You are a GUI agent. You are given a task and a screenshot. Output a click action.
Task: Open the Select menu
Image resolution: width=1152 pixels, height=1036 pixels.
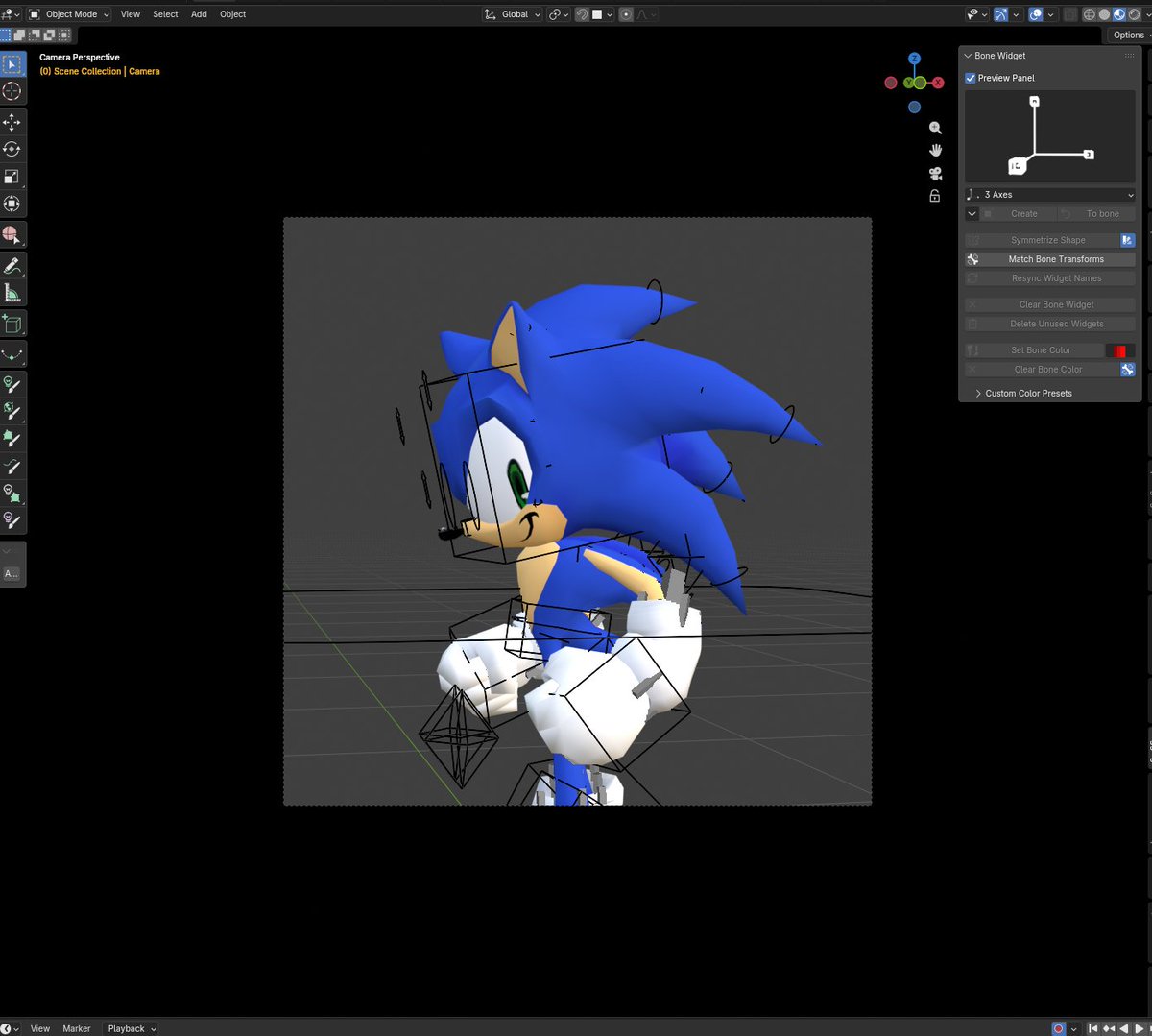[165, 14]
